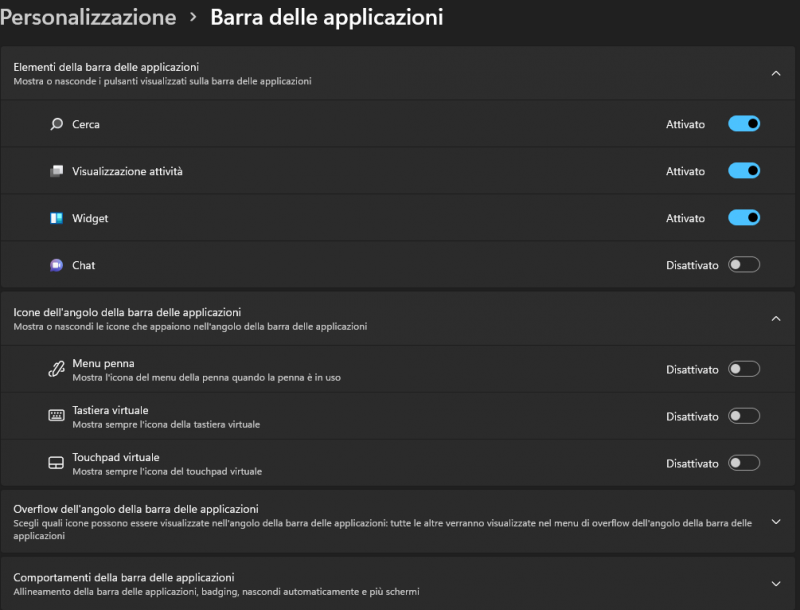
Task: Turn off Visualizzazione attività toggle
Action: tap(744, 171)
